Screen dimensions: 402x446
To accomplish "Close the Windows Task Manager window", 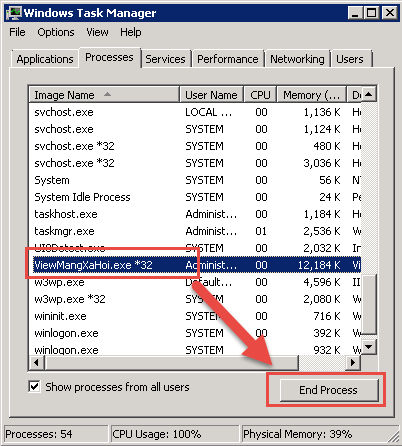I will tap(389, 13).
